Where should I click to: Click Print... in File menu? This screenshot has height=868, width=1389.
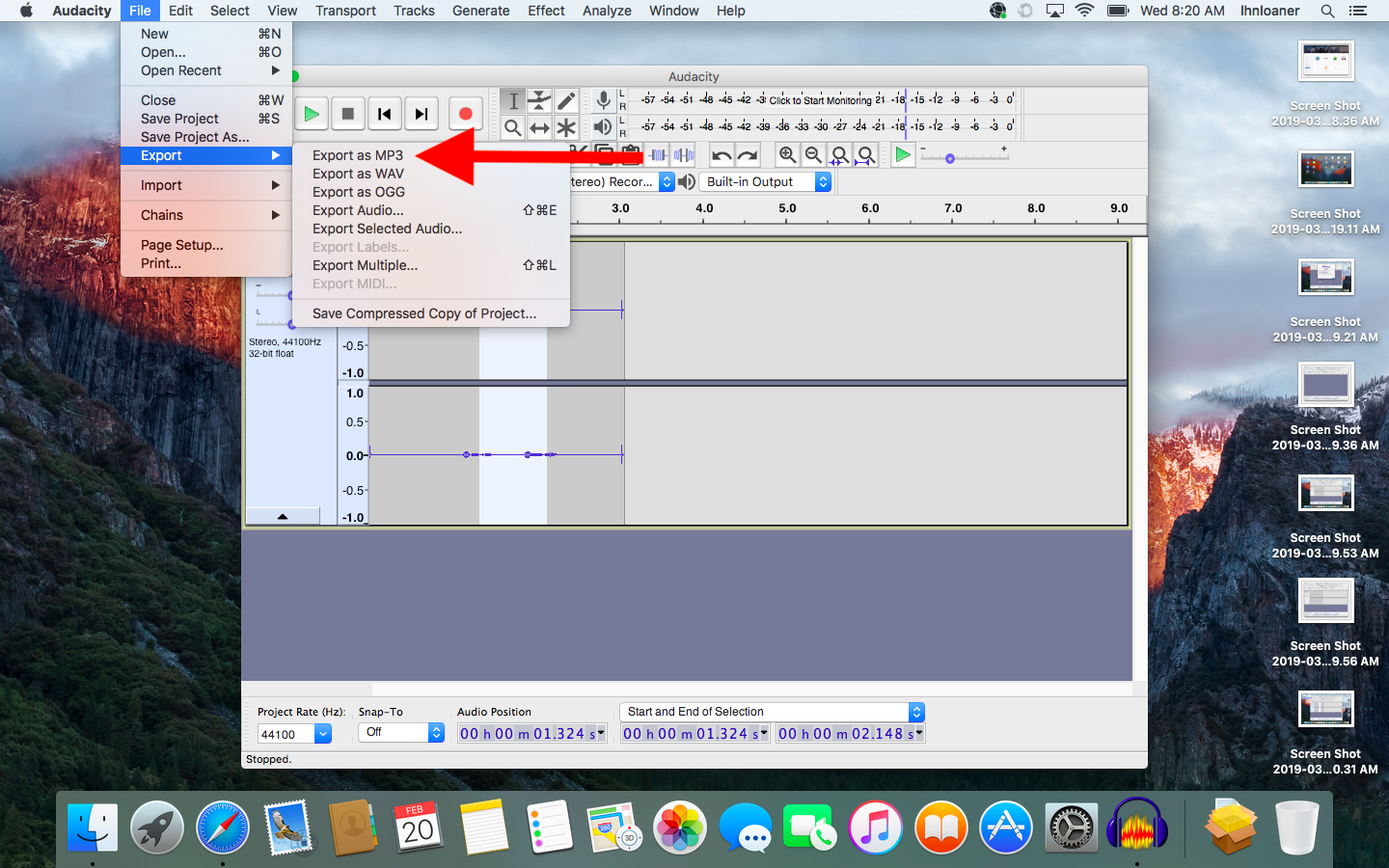coord(206,263)
